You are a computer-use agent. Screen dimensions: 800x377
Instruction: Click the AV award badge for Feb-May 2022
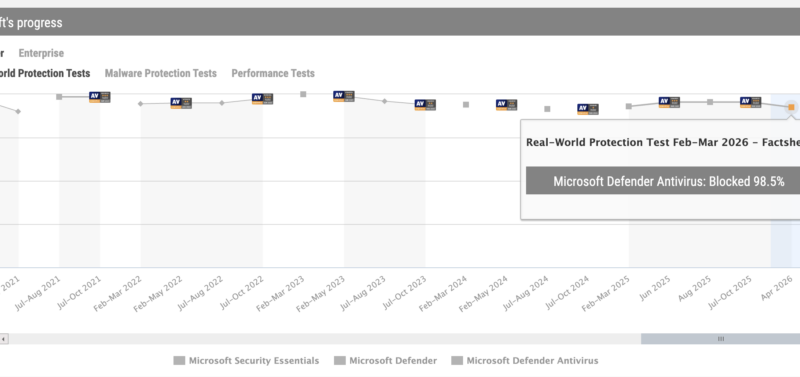[181, 104]
